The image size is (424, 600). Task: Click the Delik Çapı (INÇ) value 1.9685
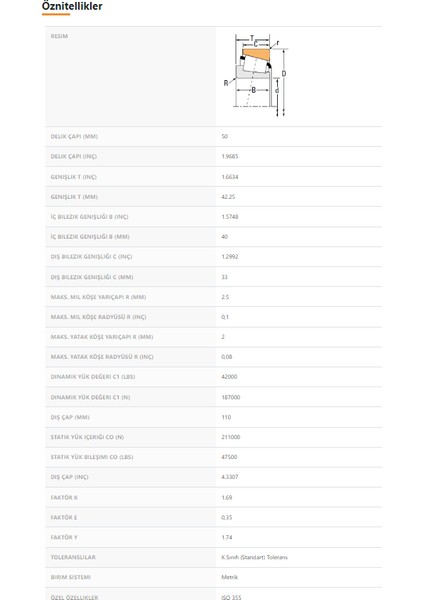(230, 156)
